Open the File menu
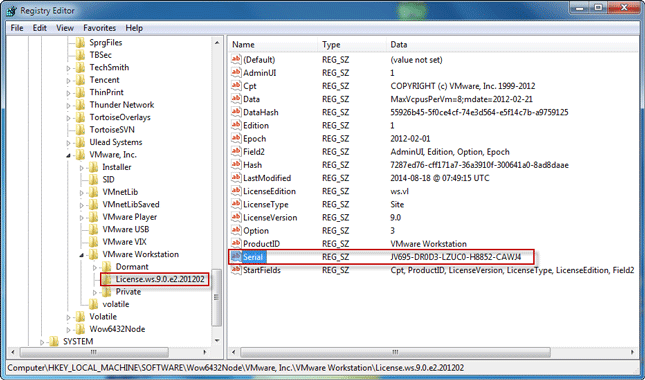This screenshot has width=645, height=380. 17,28
